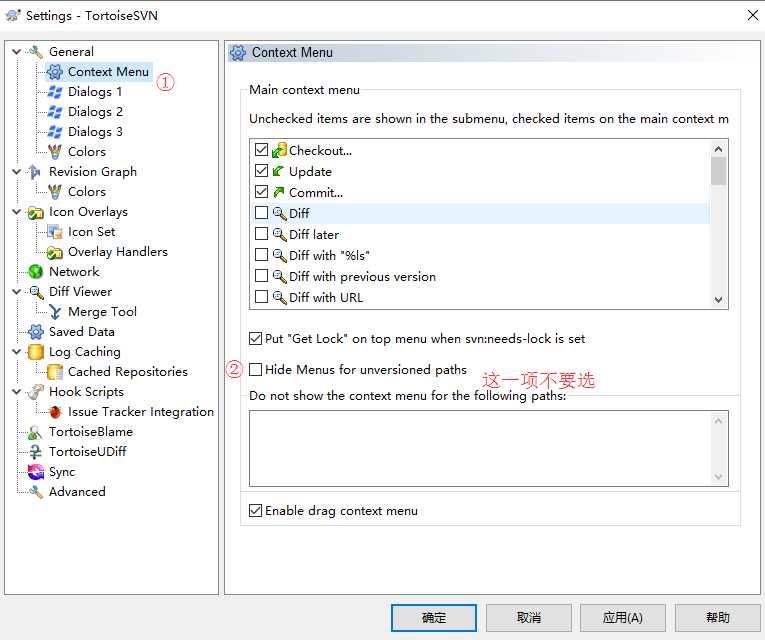Viewport: 765px width, 640px height.
Task: Click the 确定 (OK) button
Action: (434, 618)
